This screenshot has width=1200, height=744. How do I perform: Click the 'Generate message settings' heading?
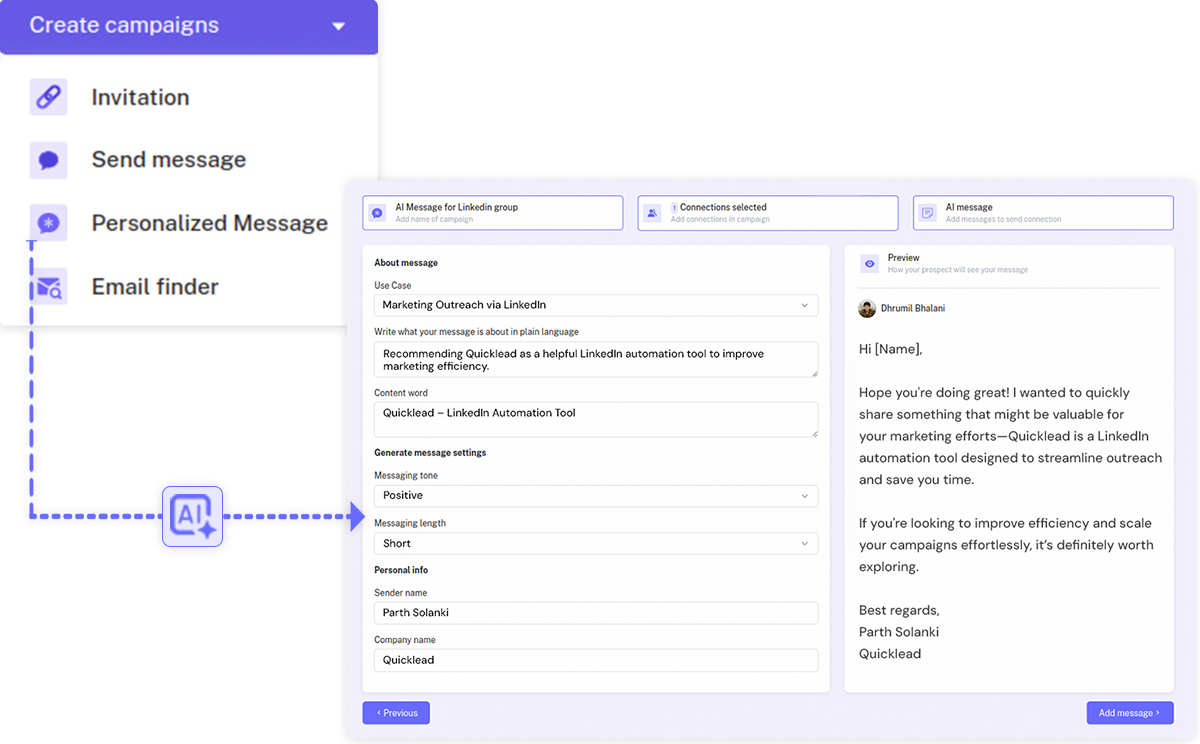point(430,453)
